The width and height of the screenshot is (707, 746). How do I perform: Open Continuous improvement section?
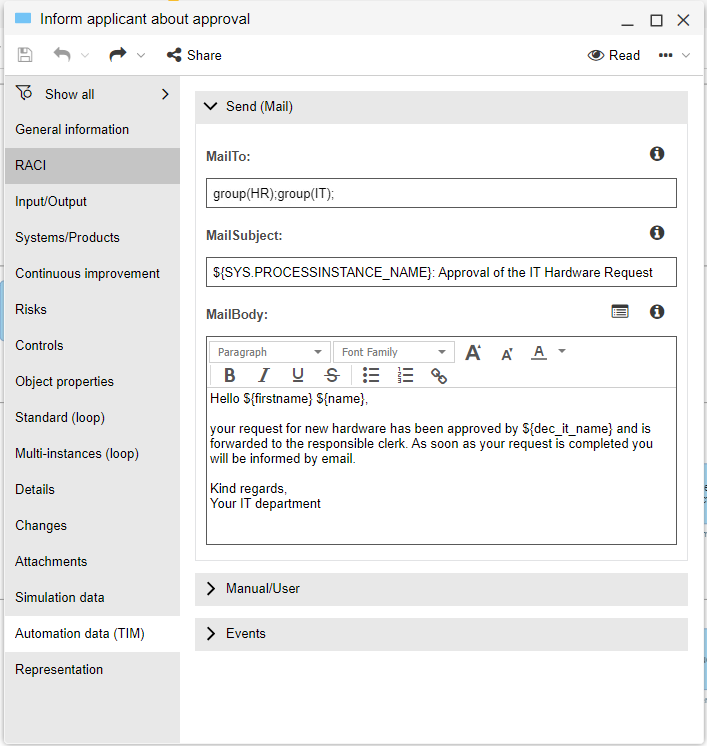(x=92, y=274)
